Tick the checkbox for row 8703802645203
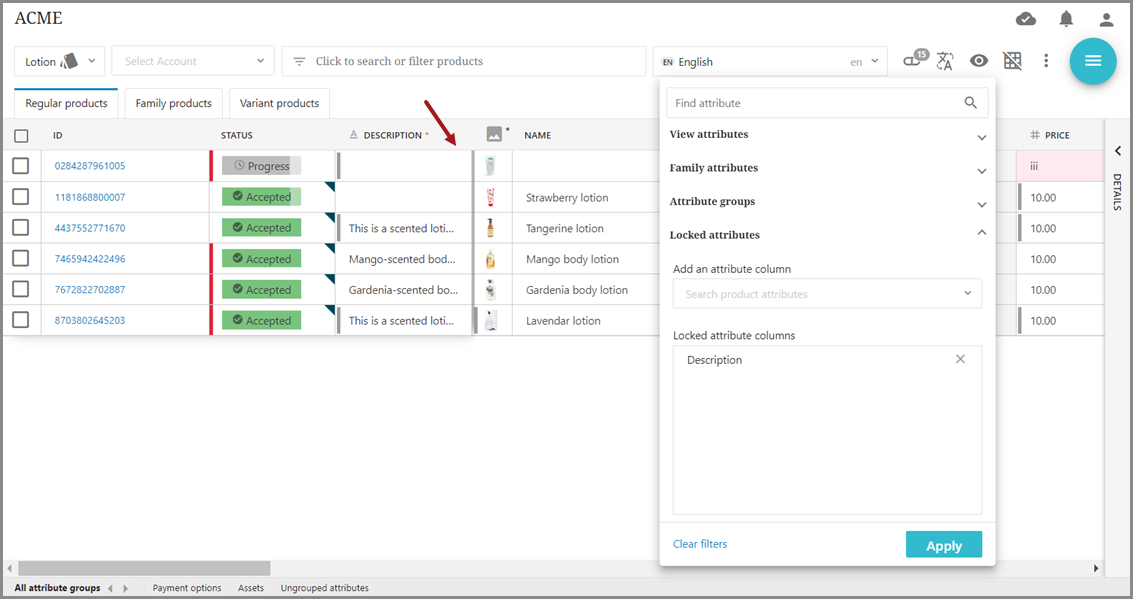The image size is (1133, 599). [21, 320]
